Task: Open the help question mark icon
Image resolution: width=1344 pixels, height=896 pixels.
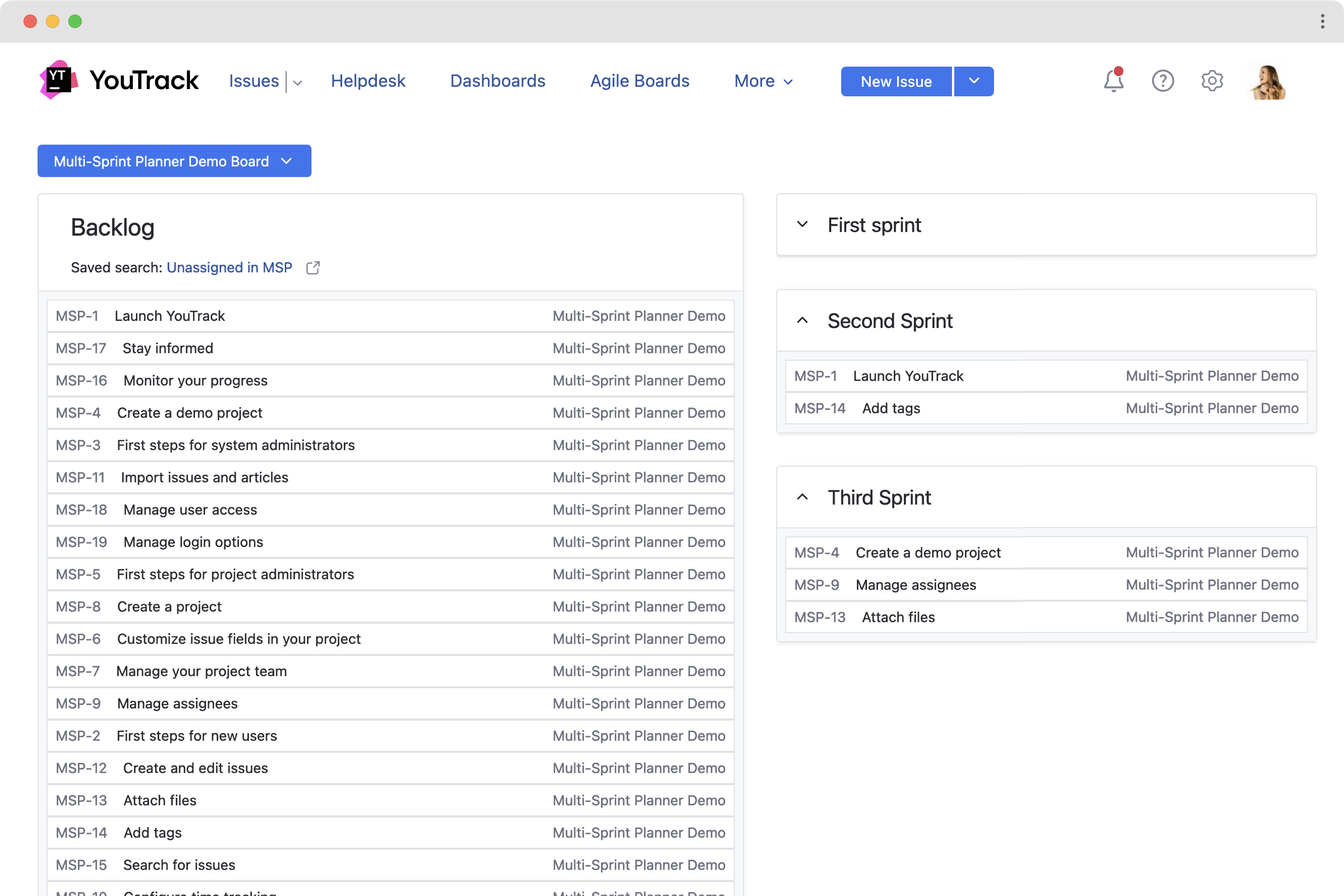Action: tap(1163, 81)
